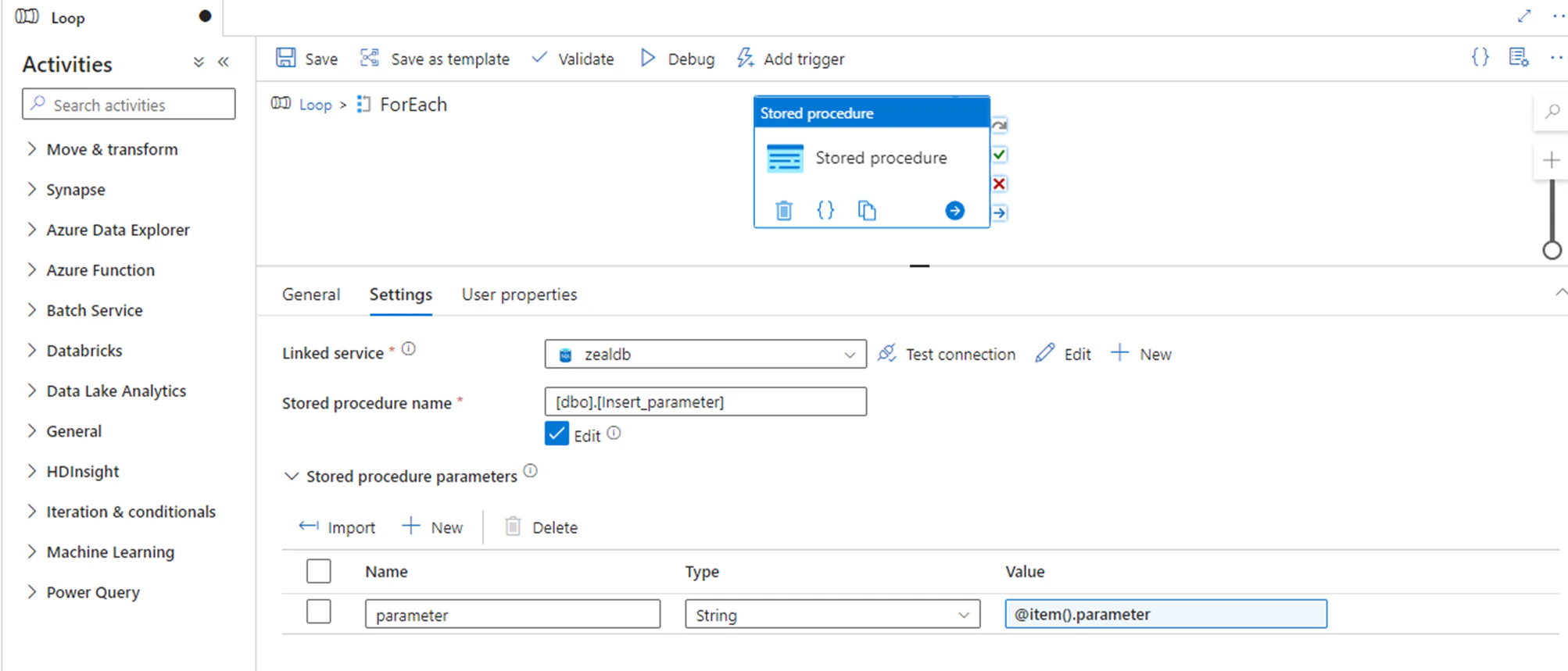1568x671 pixels.
Task: Click the ForEach breadcrumb
Action: (413, 105)
